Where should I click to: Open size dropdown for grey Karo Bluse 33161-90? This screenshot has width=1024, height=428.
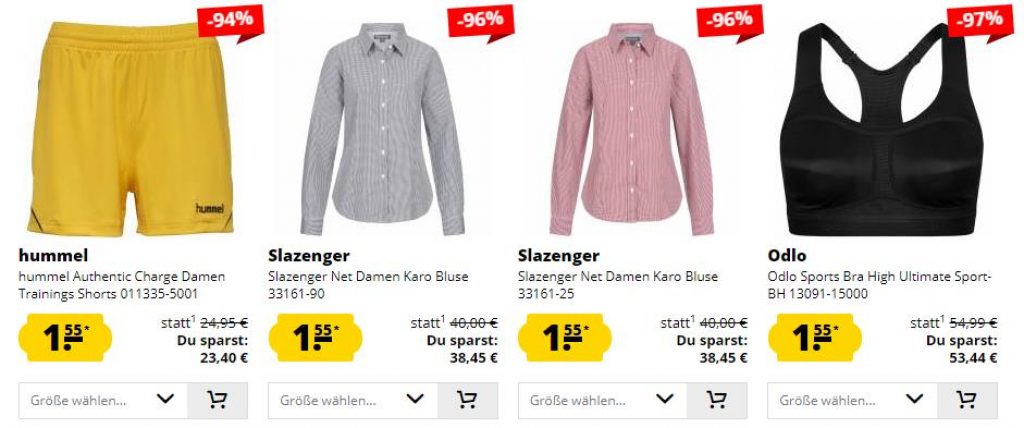coord(353,400)
